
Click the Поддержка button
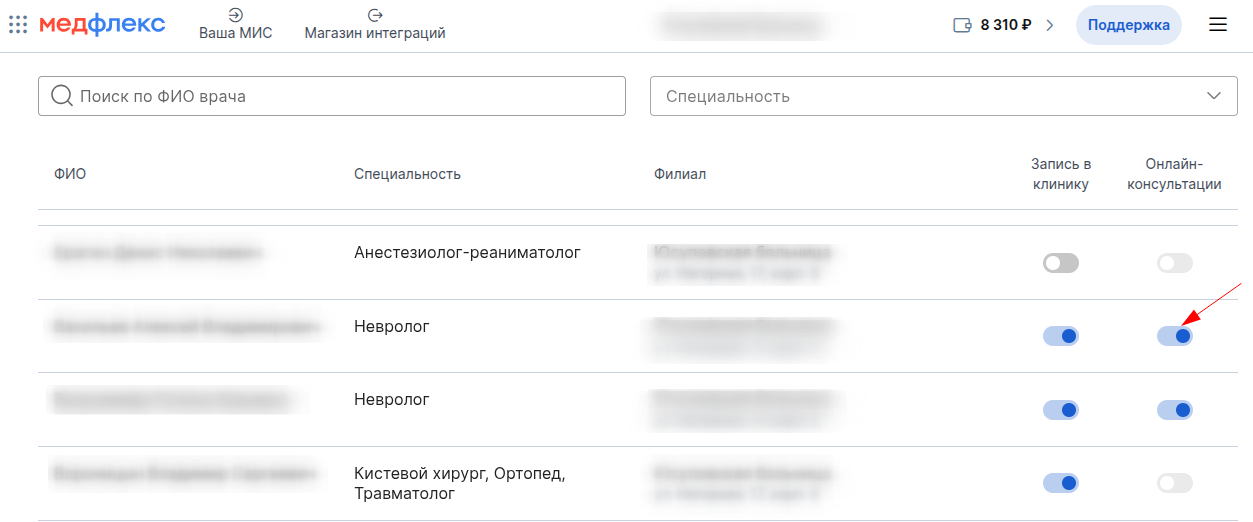pos(1128,25)
